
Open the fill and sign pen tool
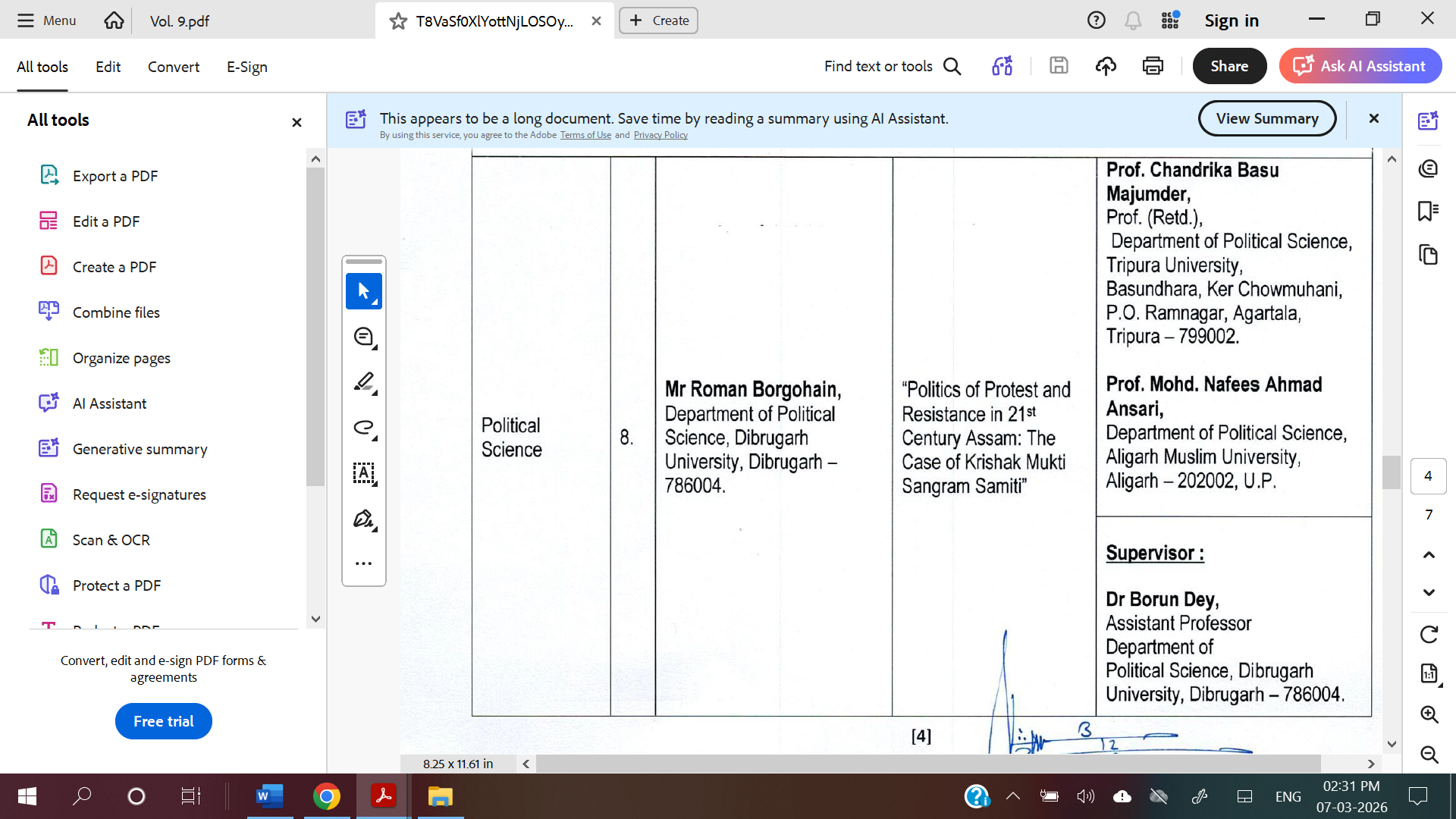tap(363, 519)
